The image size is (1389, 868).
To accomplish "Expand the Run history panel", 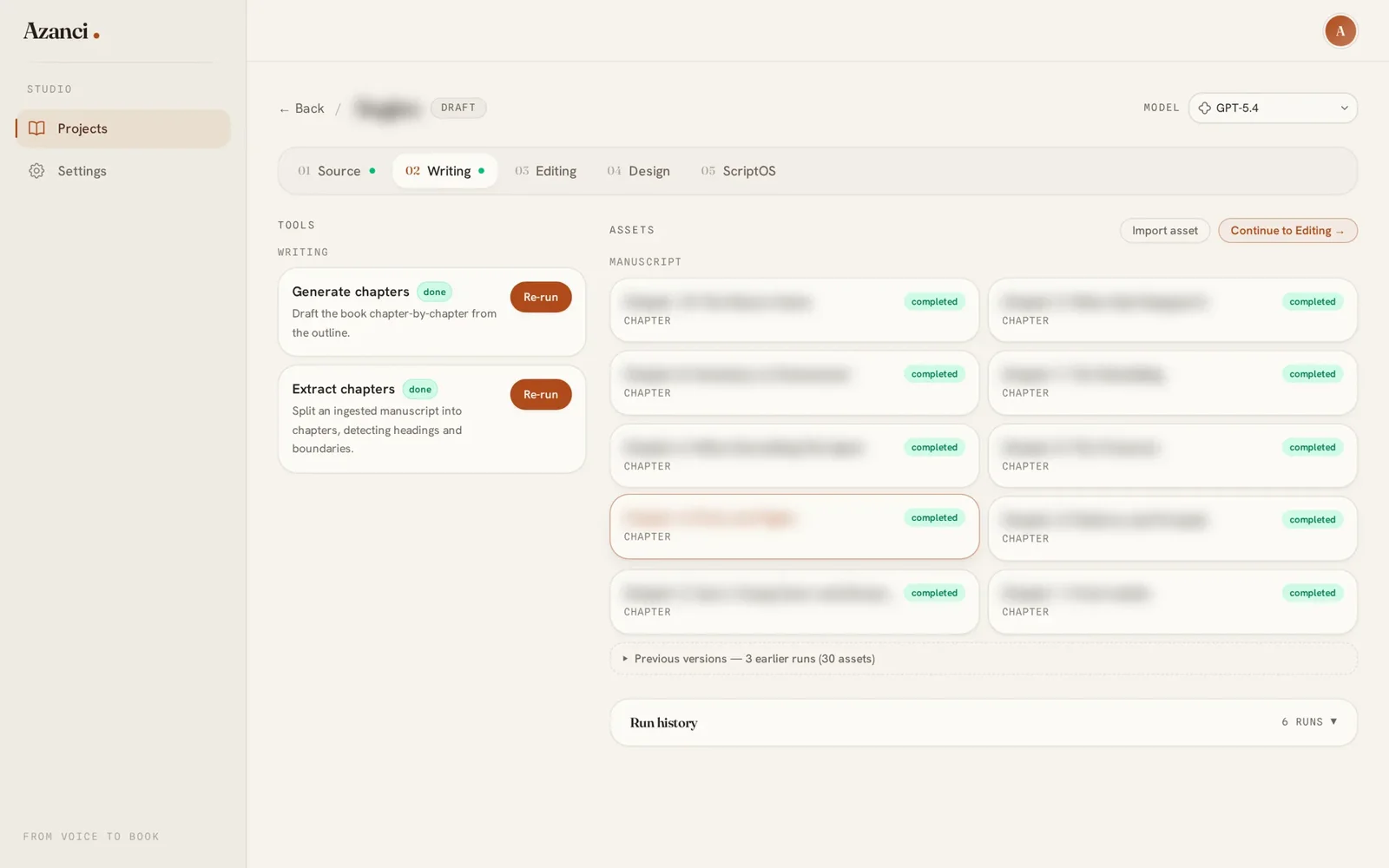I will tap(984, 722).
